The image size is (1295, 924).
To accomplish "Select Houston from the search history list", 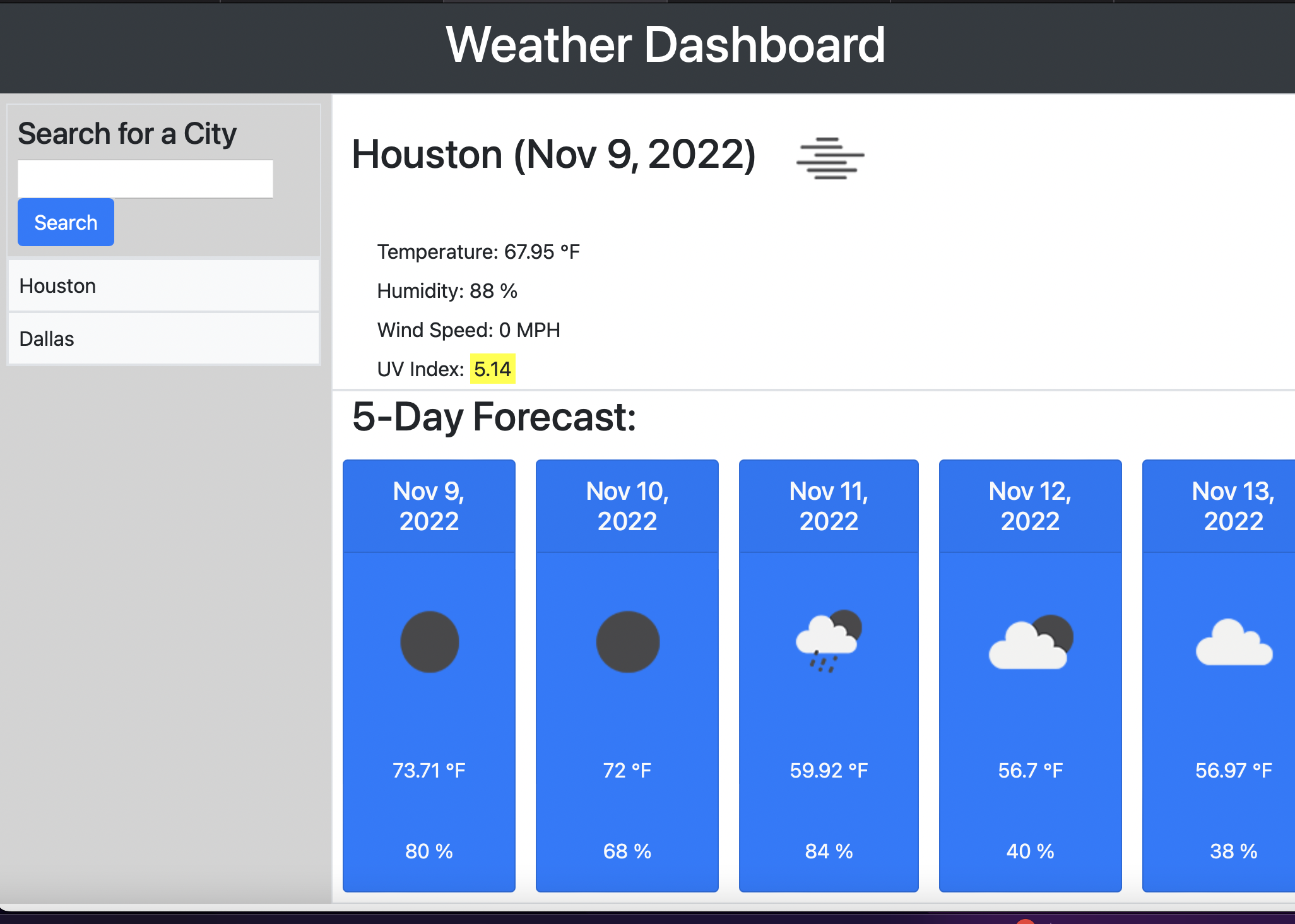I will tap(57, 285).
